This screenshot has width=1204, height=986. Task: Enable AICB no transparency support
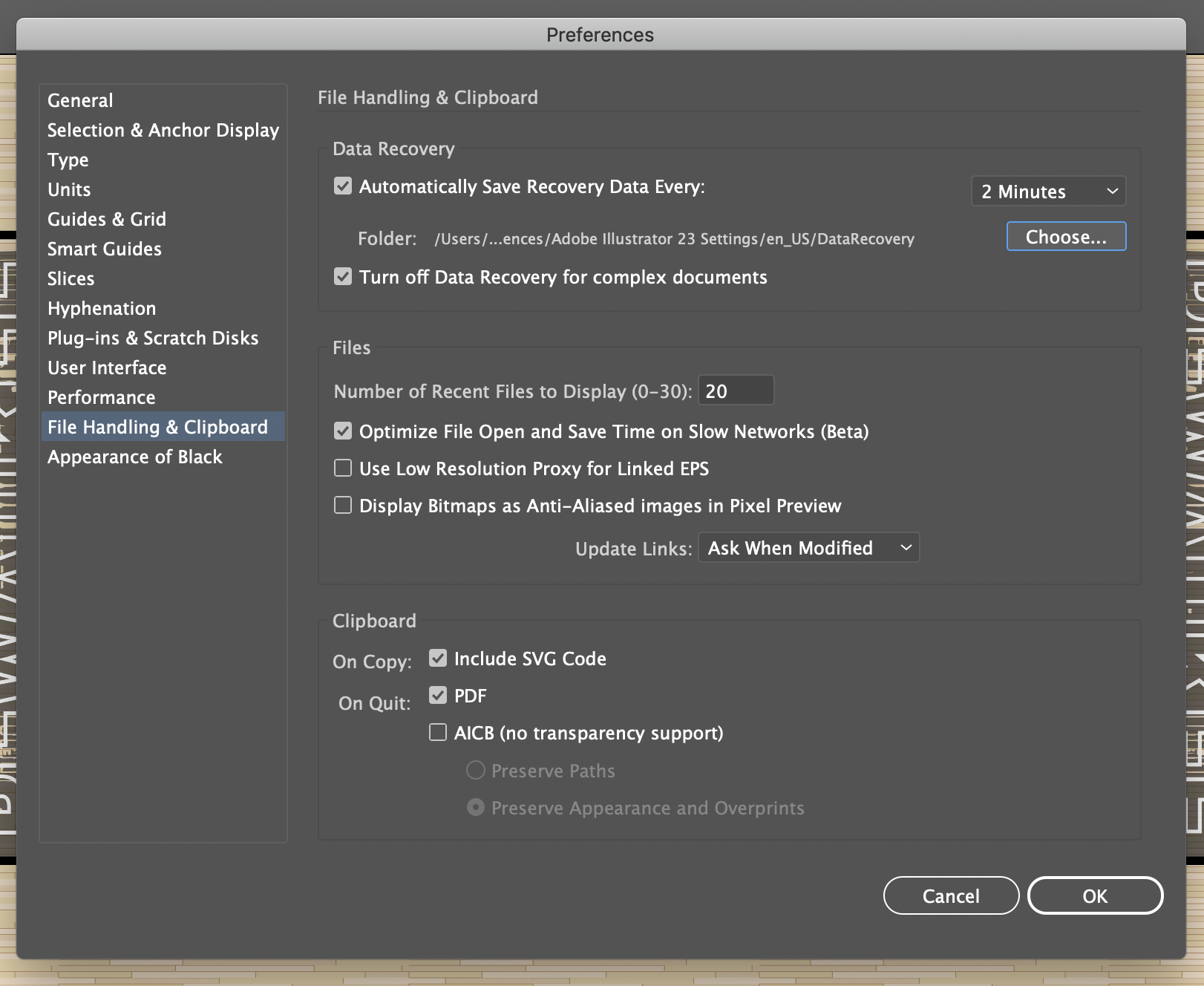coord(437,732)
